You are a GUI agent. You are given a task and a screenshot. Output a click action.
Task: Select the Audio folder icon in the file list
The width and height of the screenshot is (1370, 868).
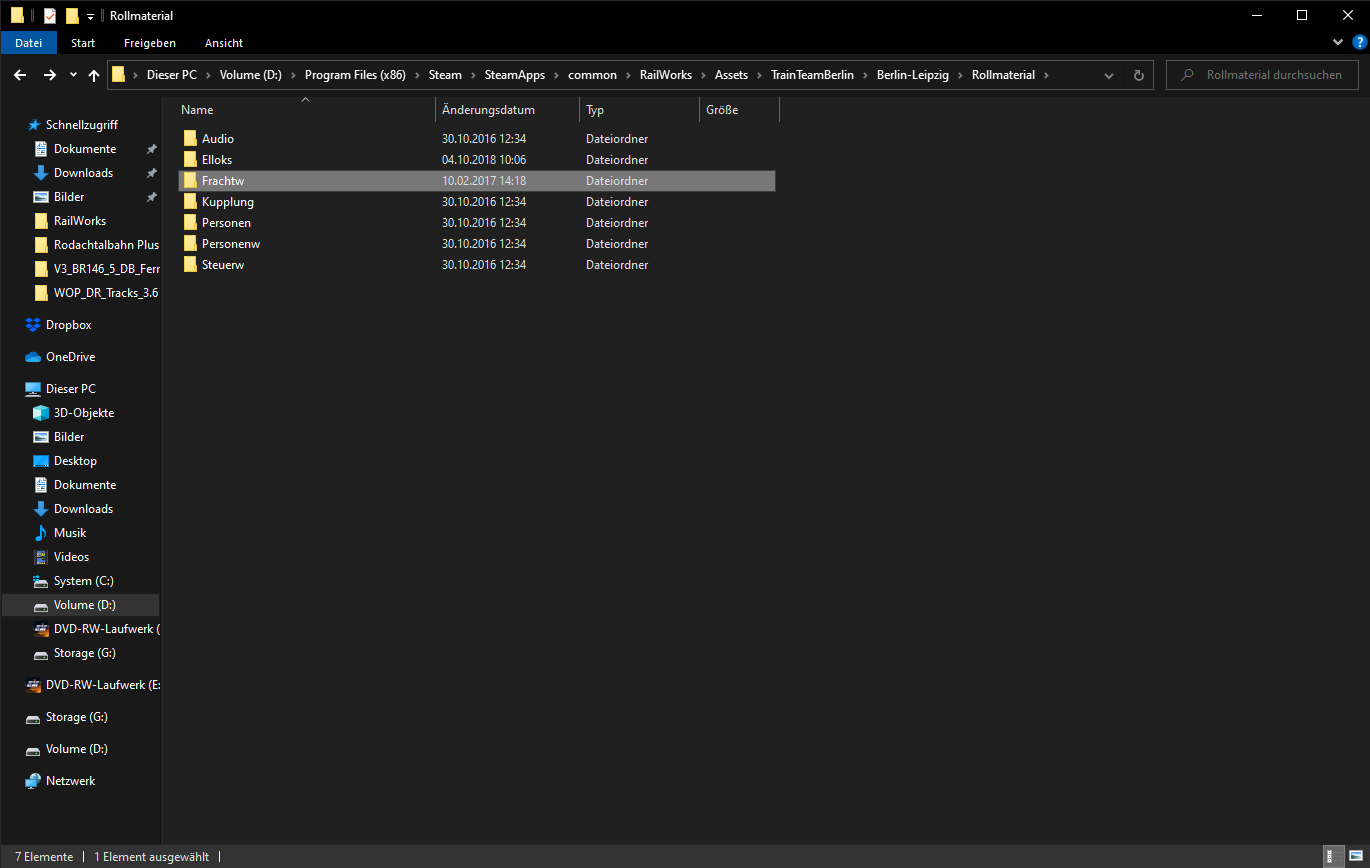(190, 139)
